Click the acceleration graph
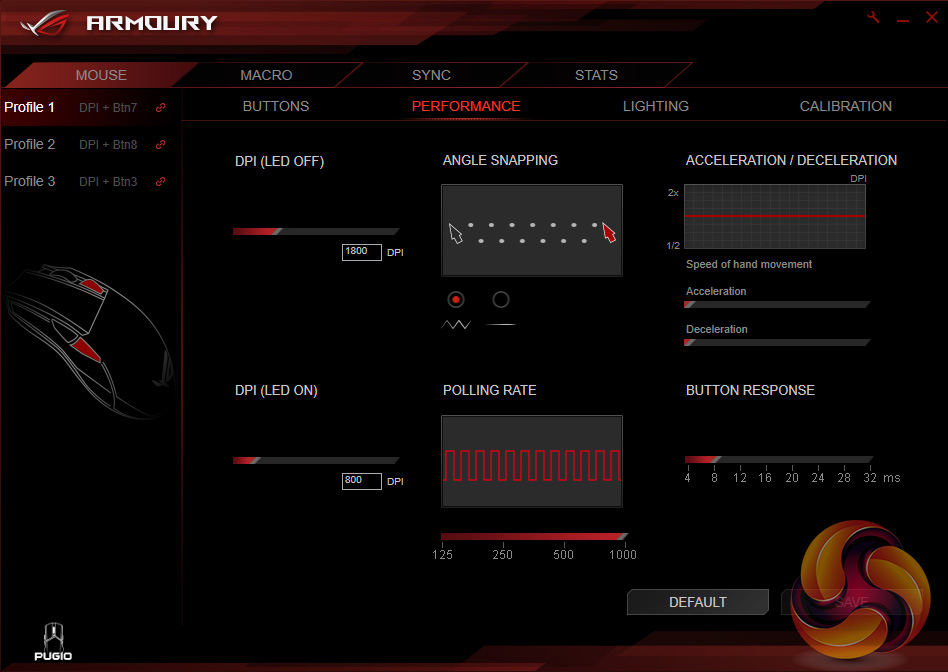The height and width of the screenshot is (672, 948). 774,217
